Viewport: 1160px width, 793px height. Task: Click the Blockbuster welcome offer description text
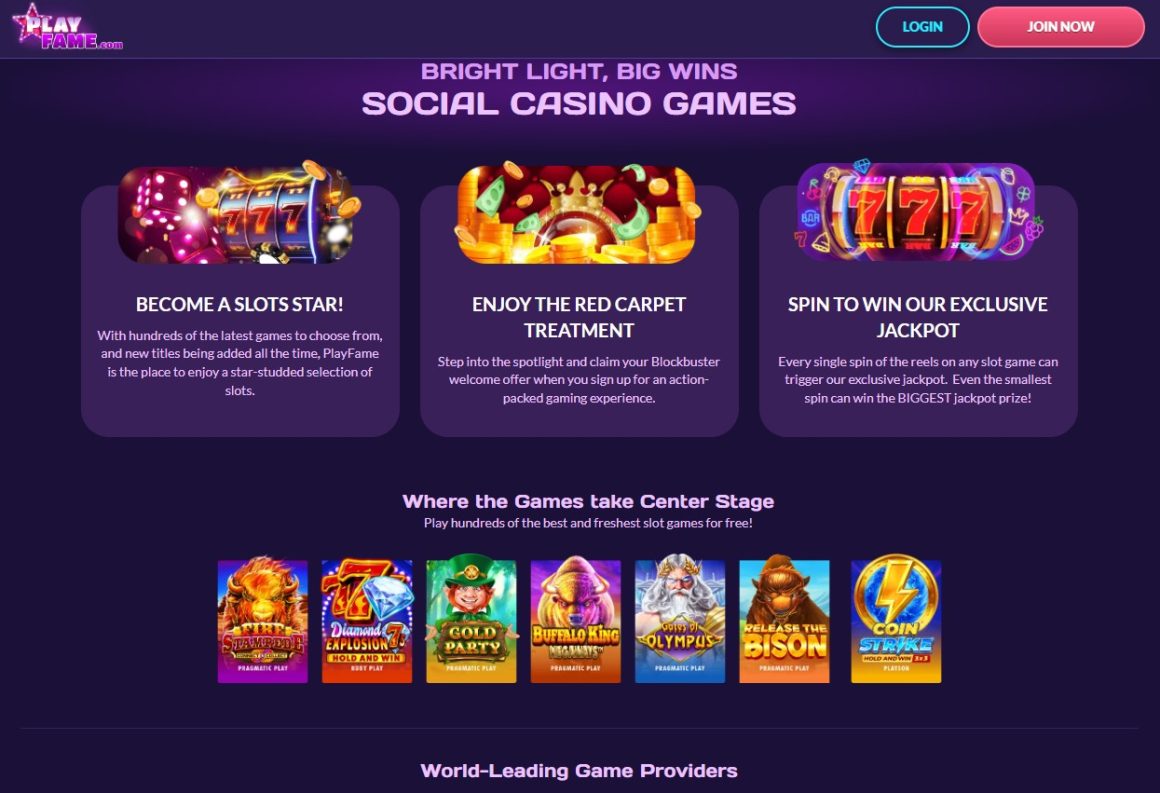click(x=579, y=379)
